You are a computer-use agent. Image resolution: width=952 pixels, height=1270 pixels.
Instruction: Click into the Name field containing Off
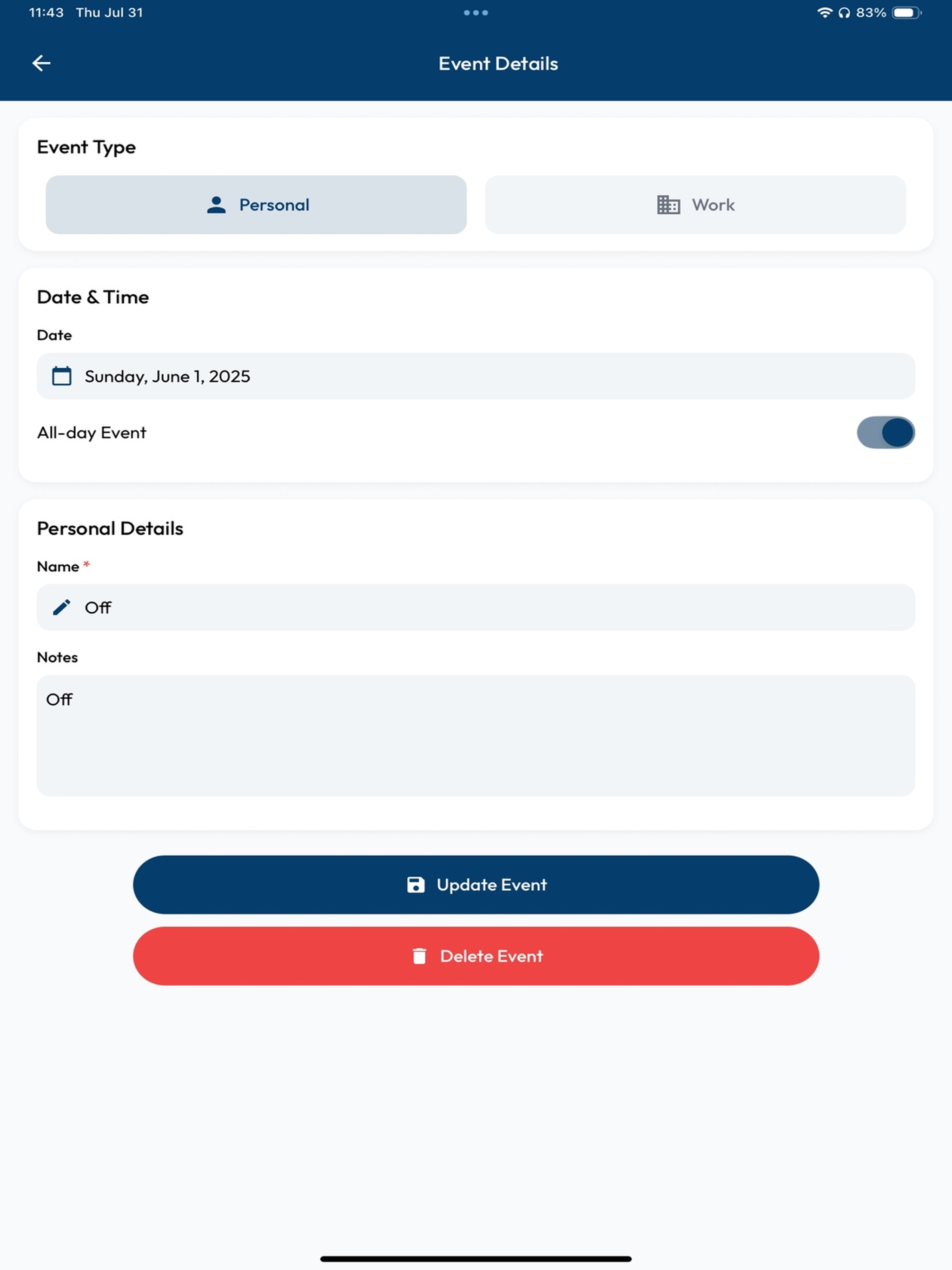(x=476, y=608)
